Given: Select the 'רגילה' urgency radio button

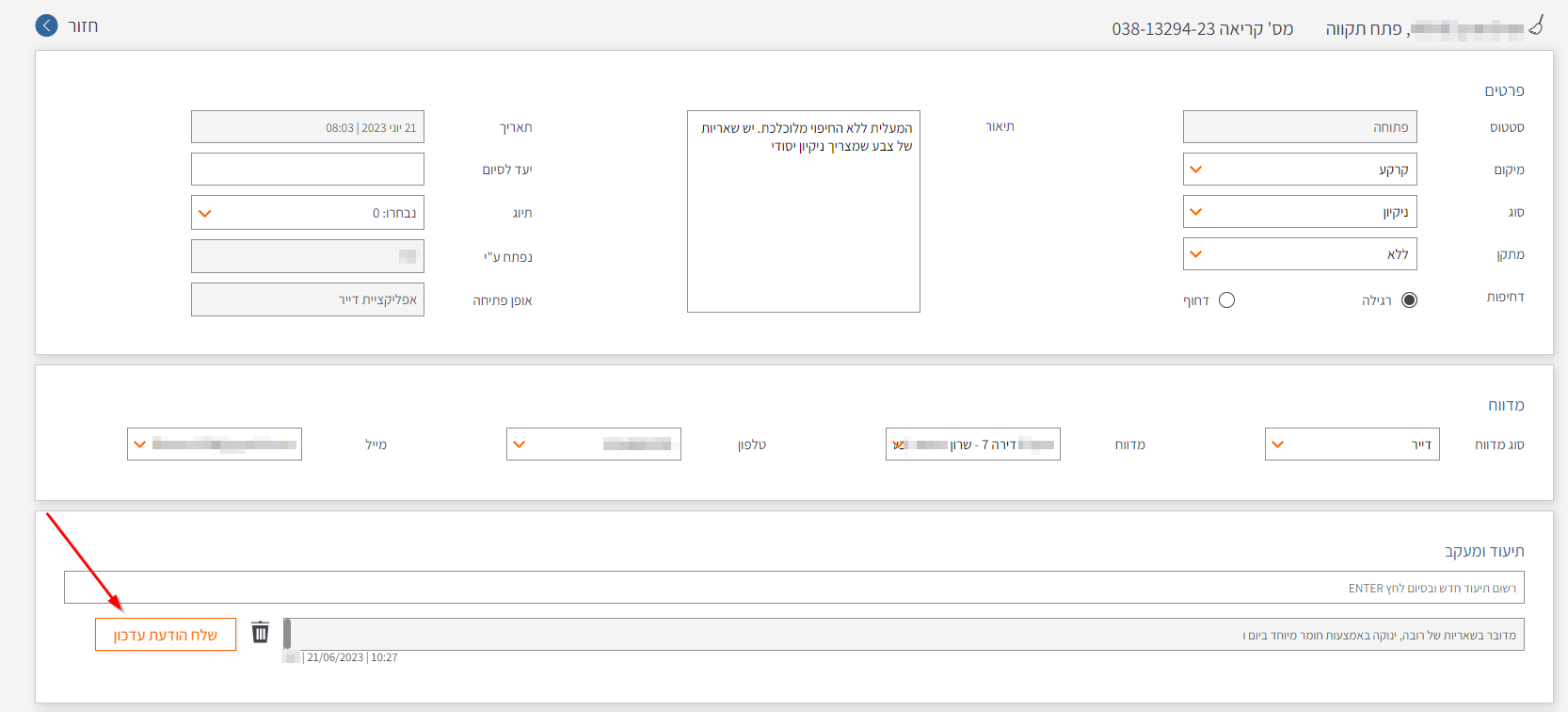Looking at the screenshot, I should 1409,300.
